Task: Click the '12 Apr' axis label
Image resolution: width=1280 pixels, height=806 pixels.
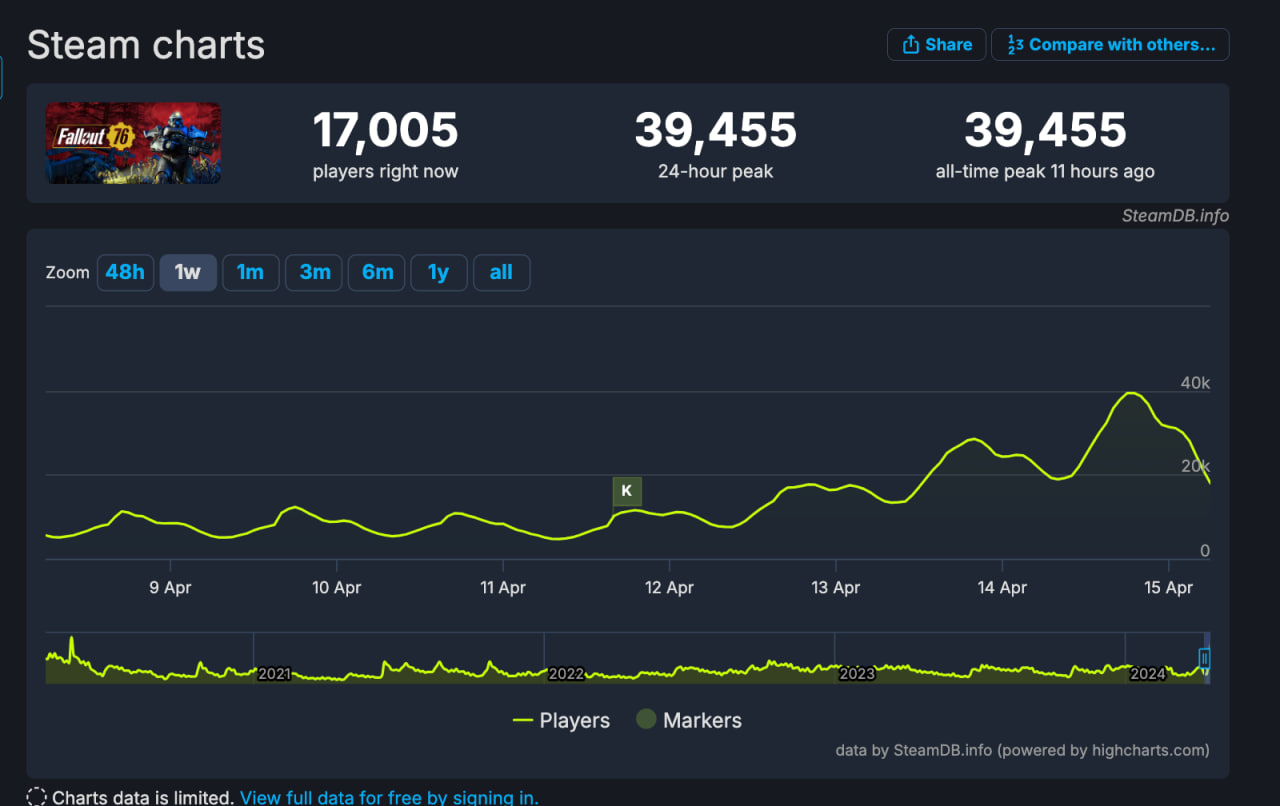Action: tap(669, 587)
